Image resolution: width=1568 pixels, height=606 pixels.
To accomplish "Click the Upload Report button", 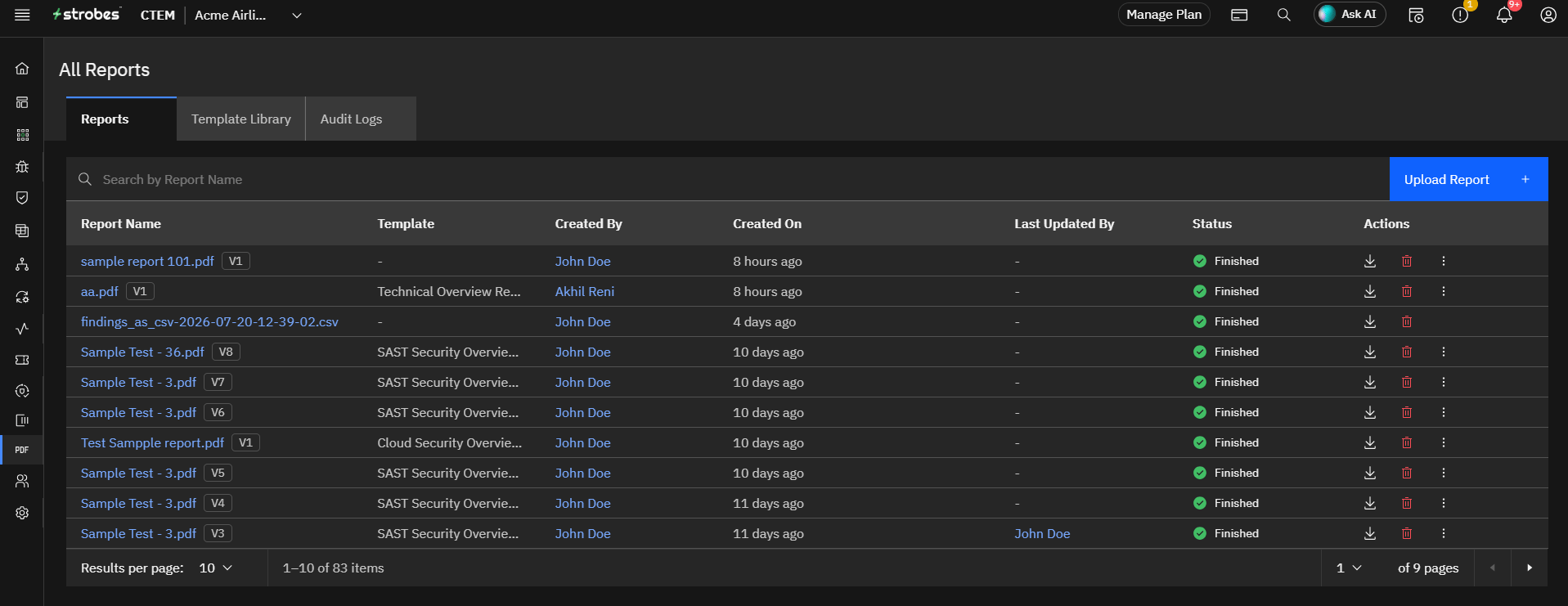I will 1468,179.
